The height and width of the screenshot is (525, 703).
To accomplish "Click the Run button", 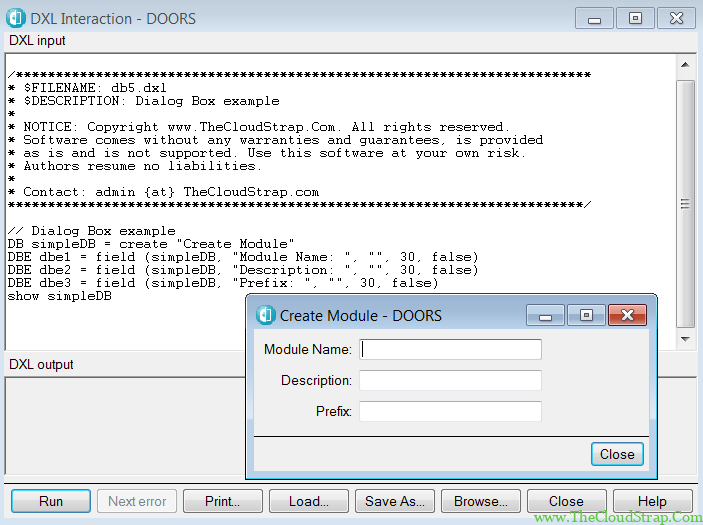I will (51, 501).
